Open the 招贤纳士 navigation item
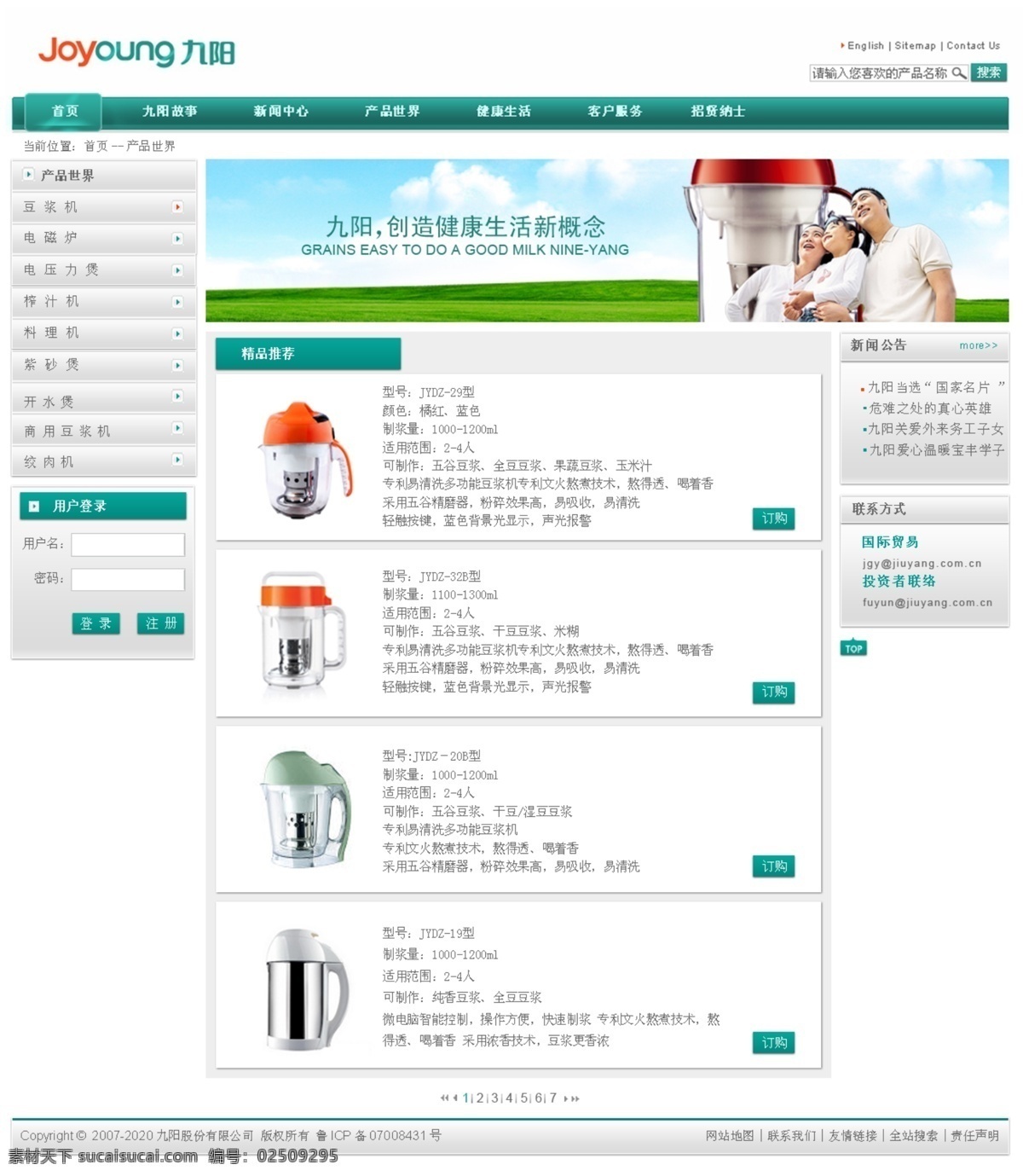Screen dimensions: 1023x1176 (x=718, y=111)
